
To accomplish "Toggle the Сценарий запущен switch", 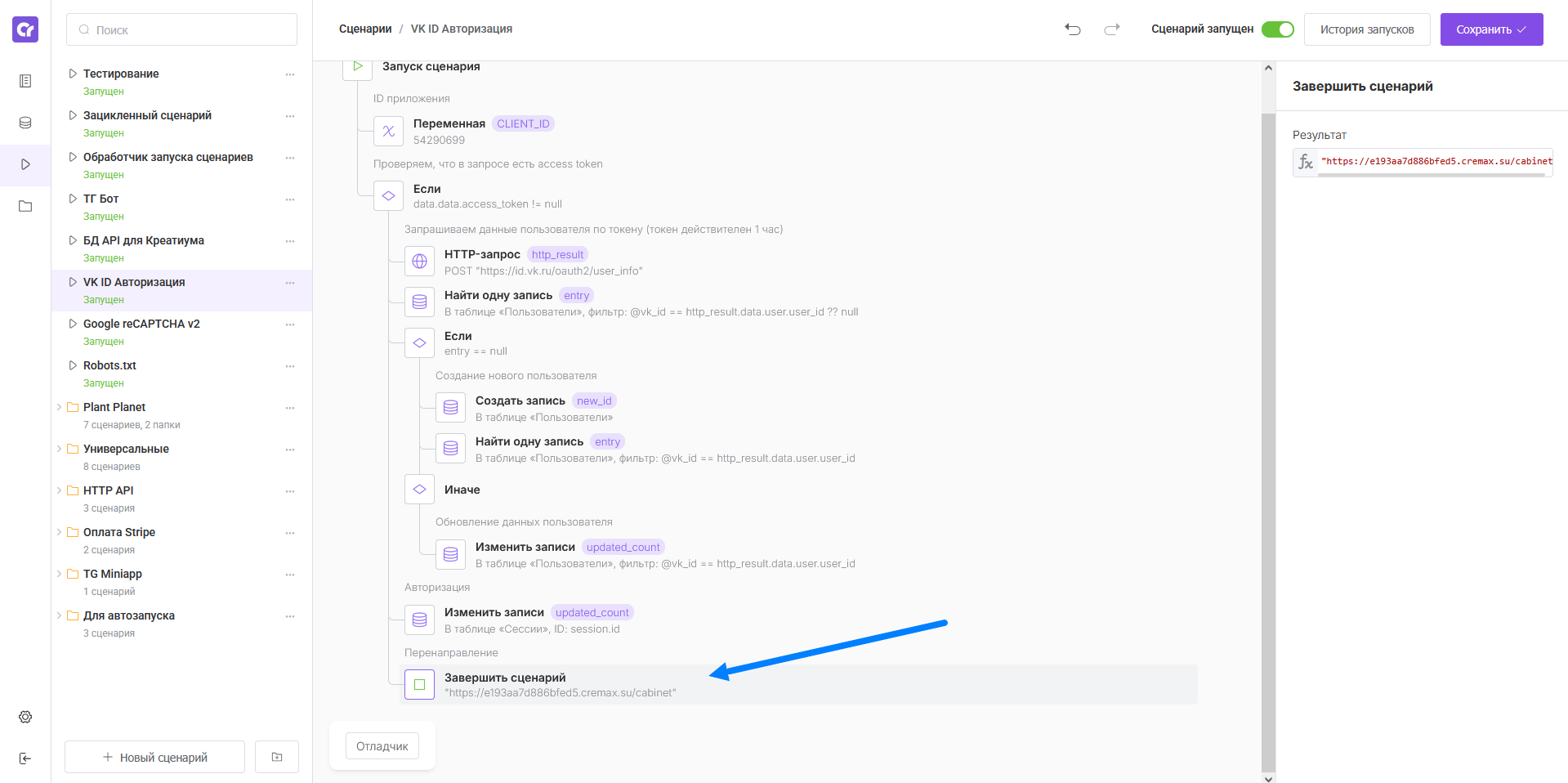I will 1277,29.
